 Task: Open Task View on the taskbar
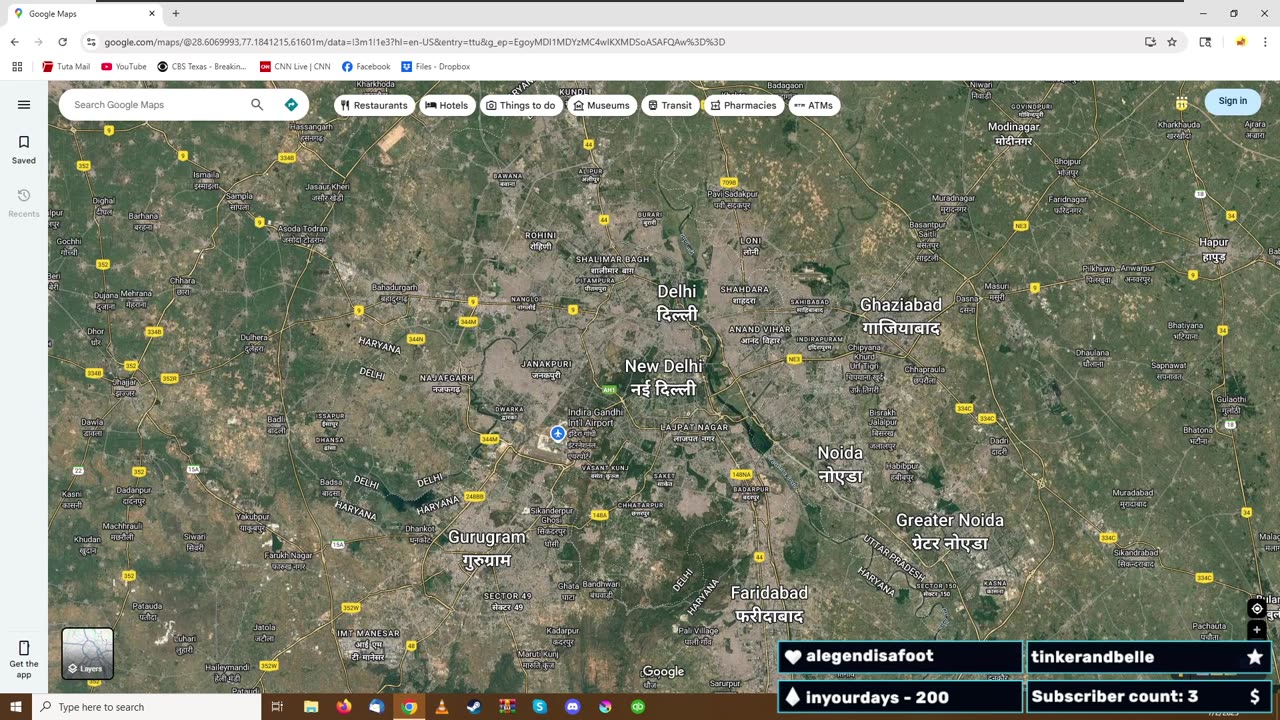(x=277, y=707)
